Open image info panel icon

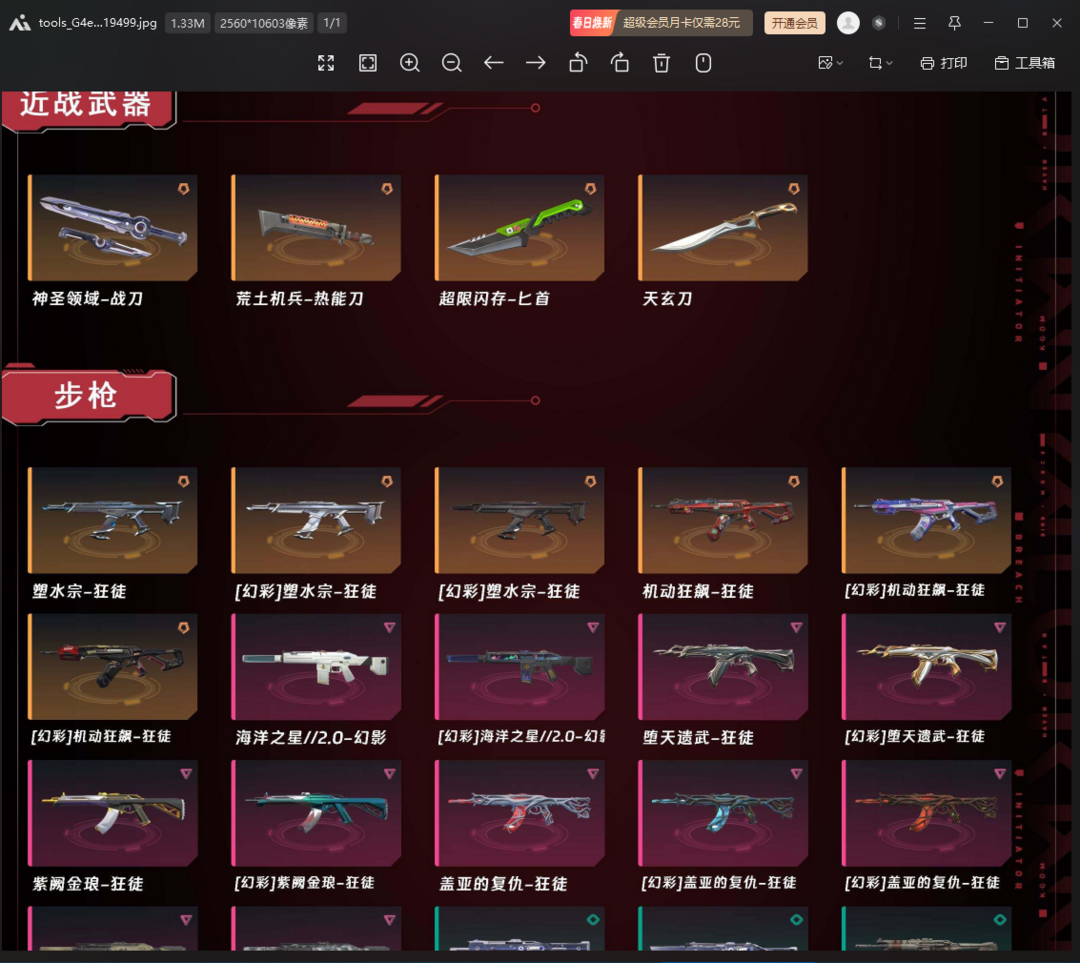(x=703, y=63)
